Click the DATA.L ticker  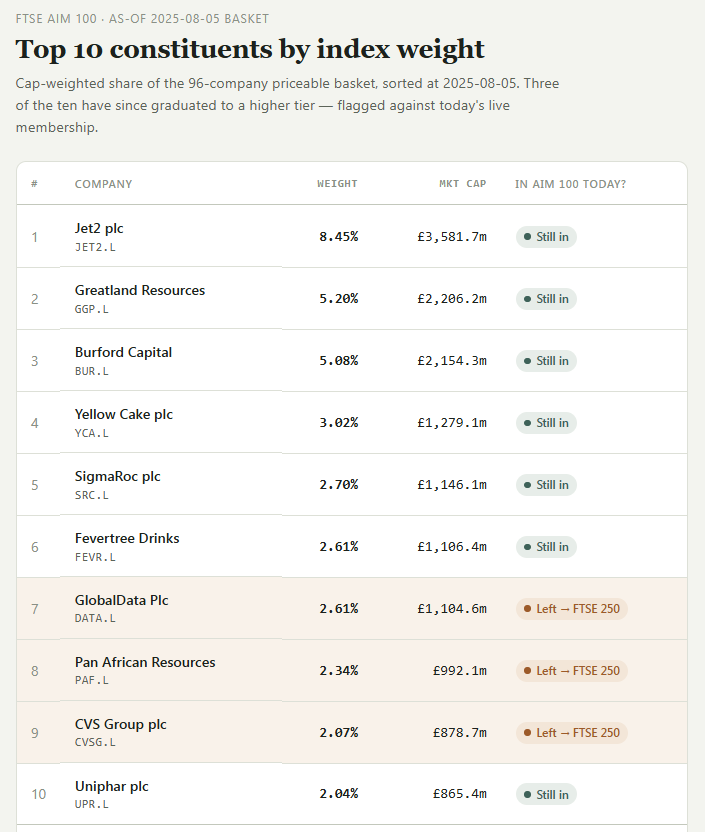click(x=95, y=619)
